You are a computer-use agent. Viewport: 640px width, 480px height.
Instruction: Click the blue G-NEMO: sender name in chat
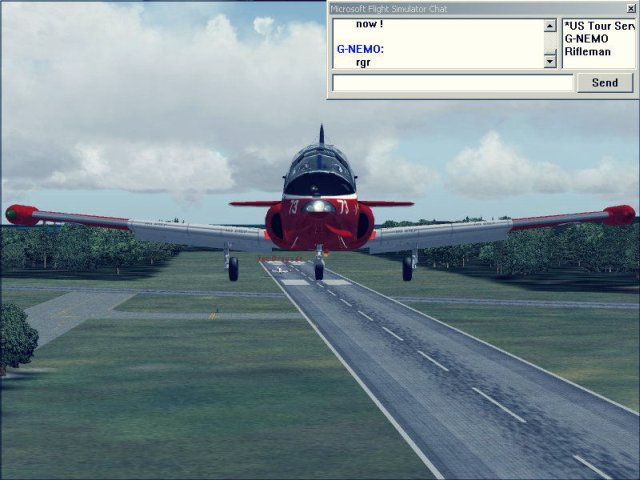(x=360, y=49)
